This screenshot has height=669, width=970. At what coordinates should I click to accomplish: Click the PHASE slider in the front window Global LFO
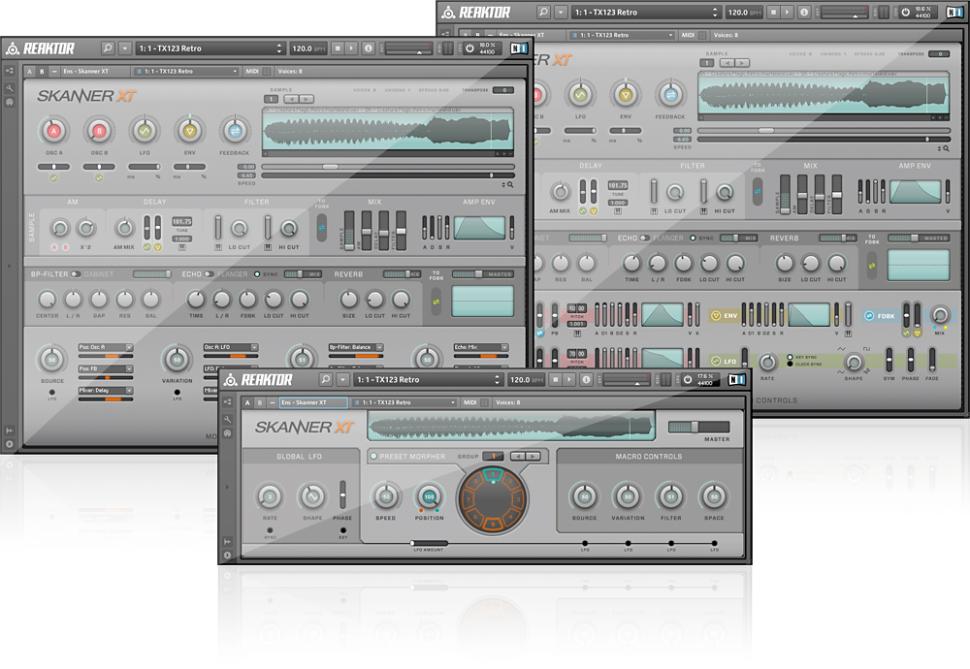click(342, 494)
